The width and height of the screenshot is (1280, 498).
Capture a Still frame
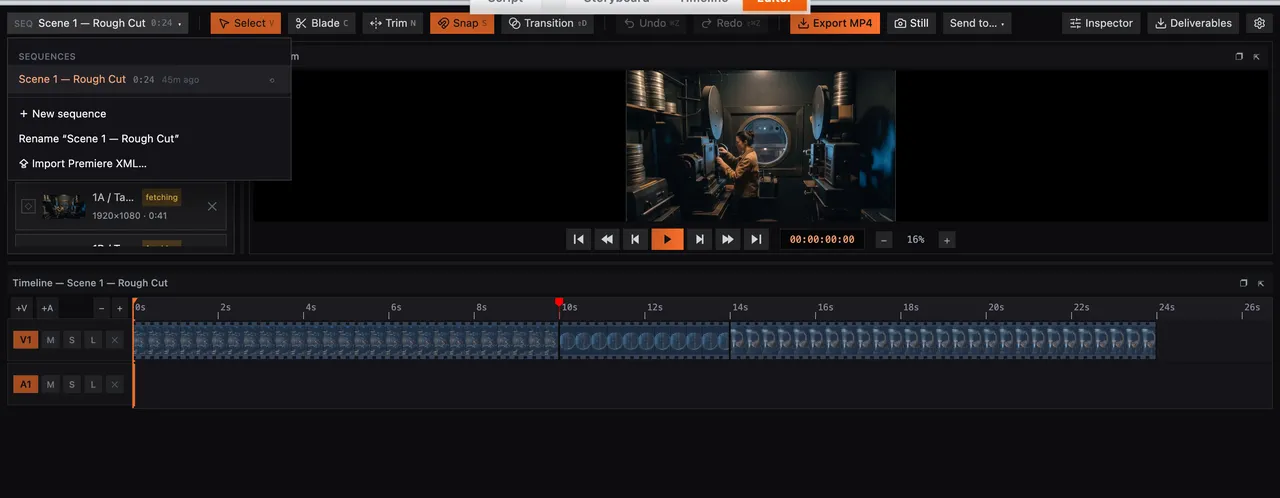[x=911, y=23]
